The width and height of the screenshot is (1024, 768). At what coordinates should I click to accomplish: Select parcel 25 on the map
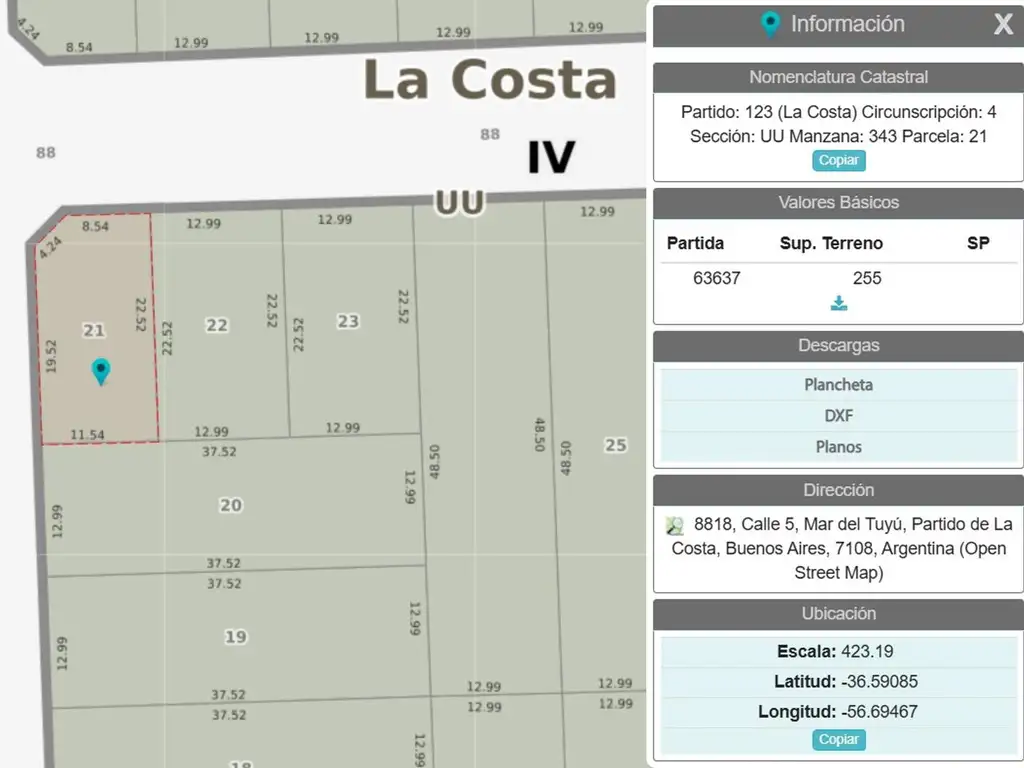(x=615, y=444)
